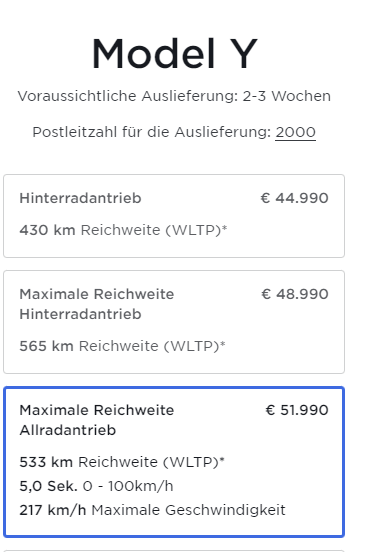
Task: Click the 565 km Reichweite text
Action: click(x=122, y=346)
